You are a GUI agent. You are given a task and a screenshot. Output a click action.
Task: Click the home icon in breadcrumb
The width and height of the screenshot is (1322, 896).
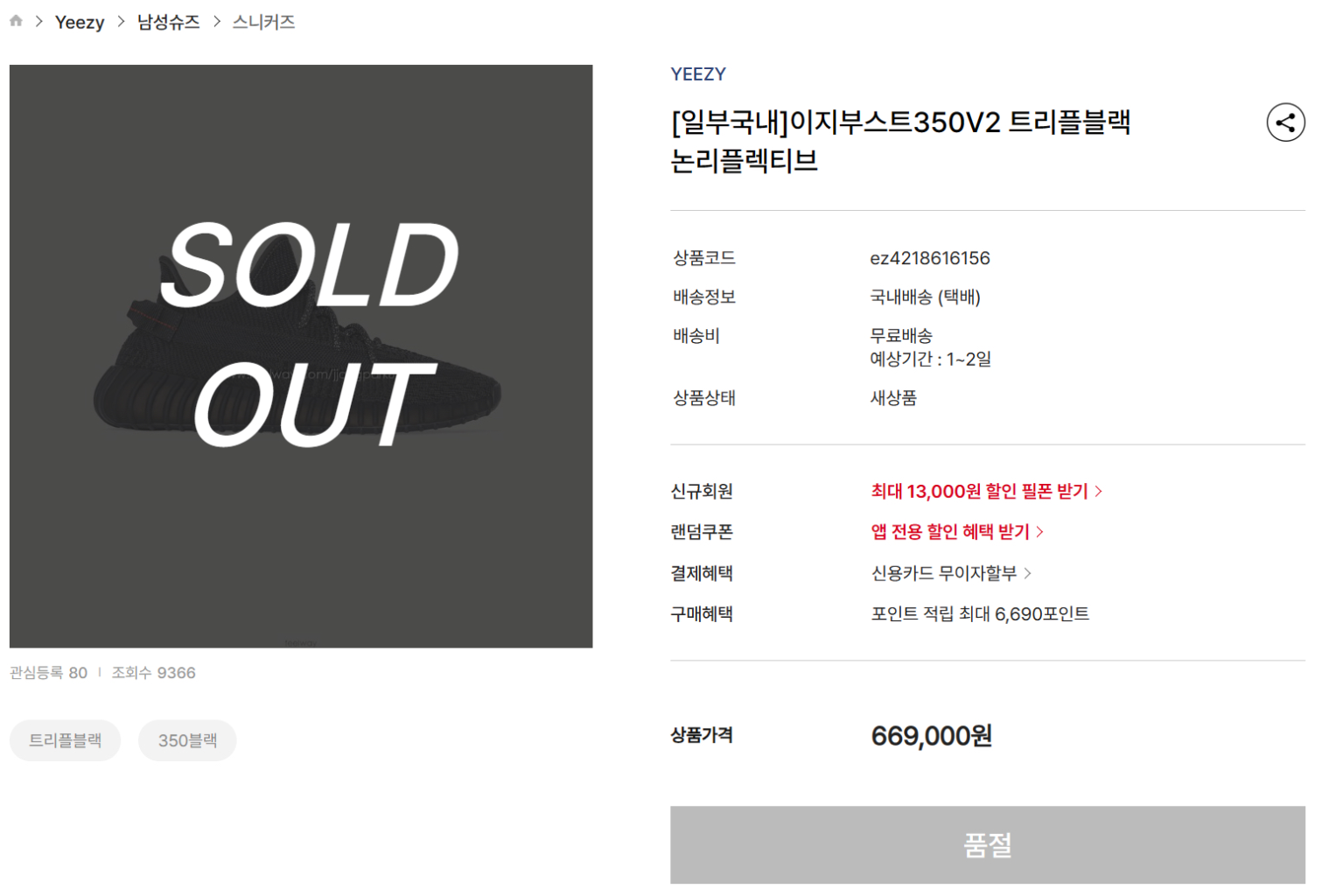tap(15, 21)
